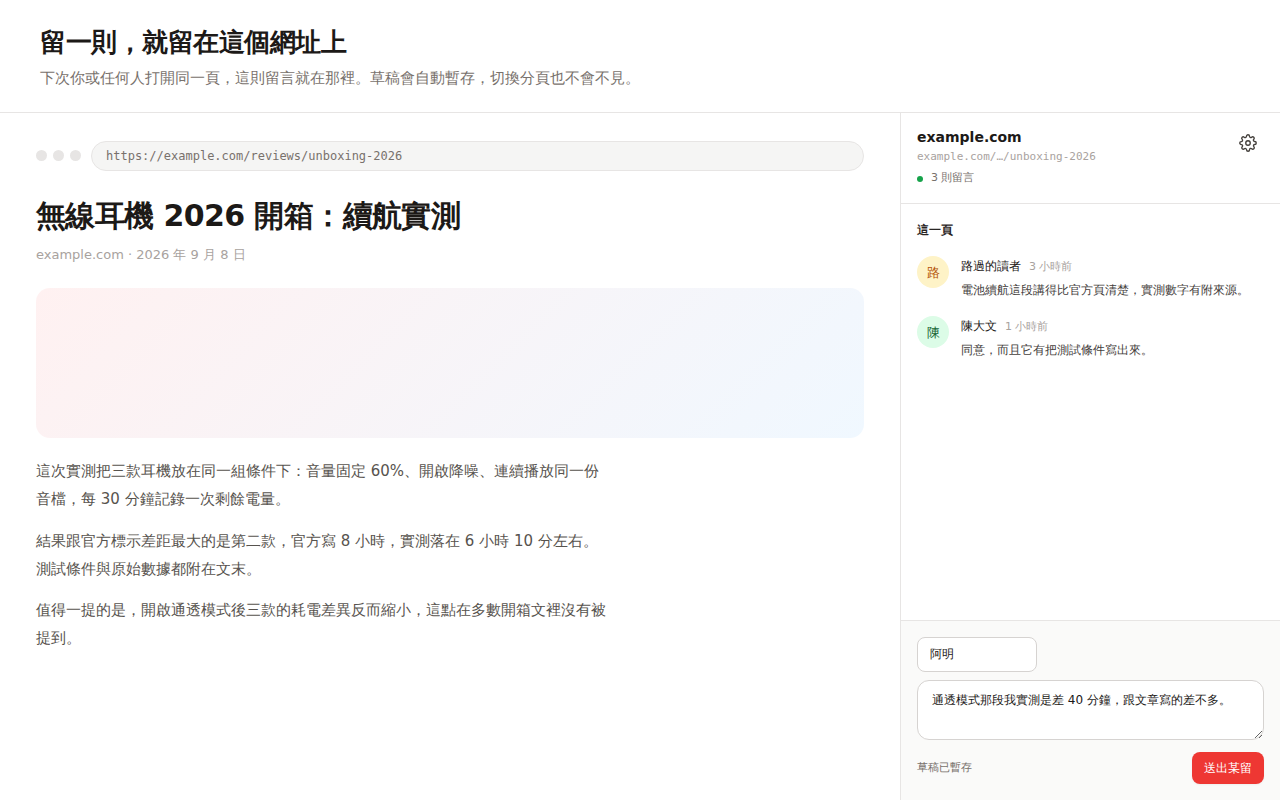Click the 路 avatar of 路過的讀者
The height and width of the screenshot is (800, 1280).
click(x=933, y=272)
